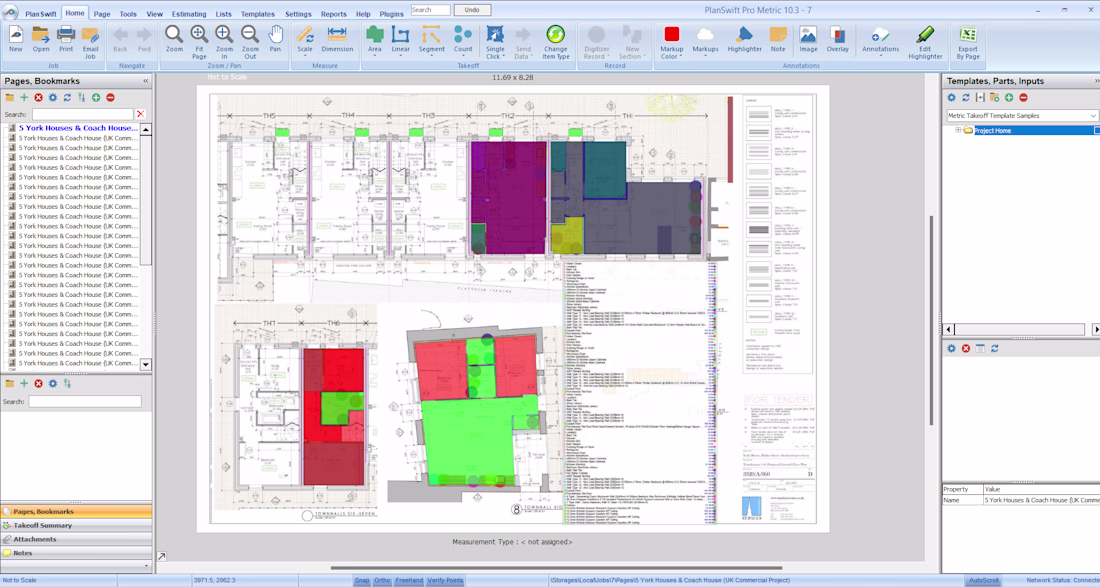Open the Tools ribbon tab
Viewport: 1100px width, 587px height.
pos(128,14)
